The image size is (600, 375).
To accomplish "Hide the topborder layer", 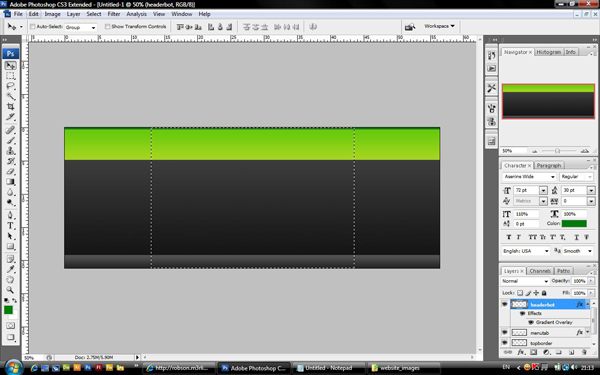I will (x=504, y=343).
